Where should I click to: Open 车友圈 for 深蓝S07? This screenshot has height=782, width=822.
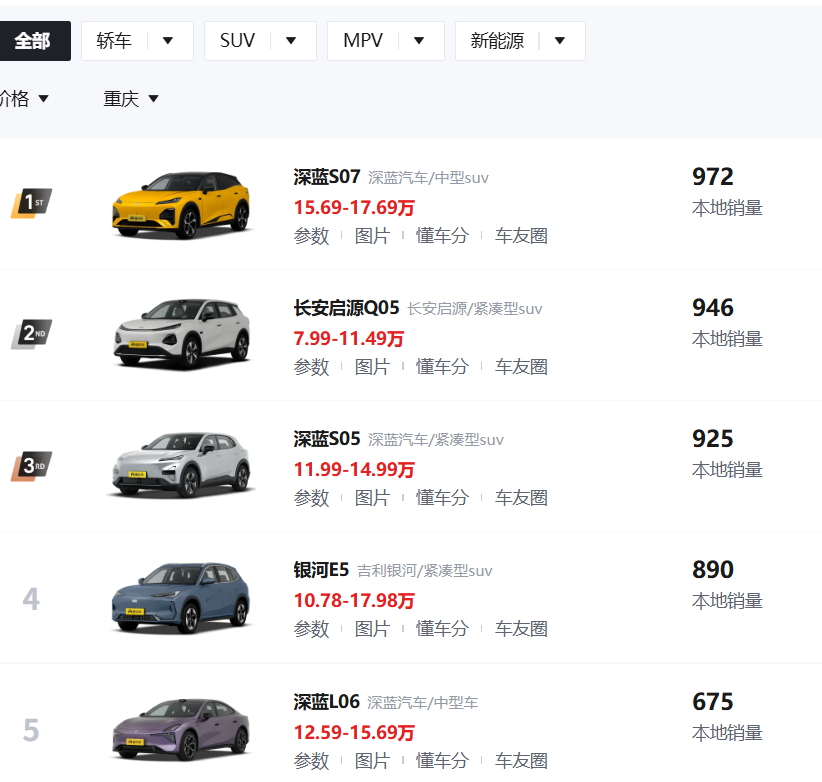click(522, 236)
